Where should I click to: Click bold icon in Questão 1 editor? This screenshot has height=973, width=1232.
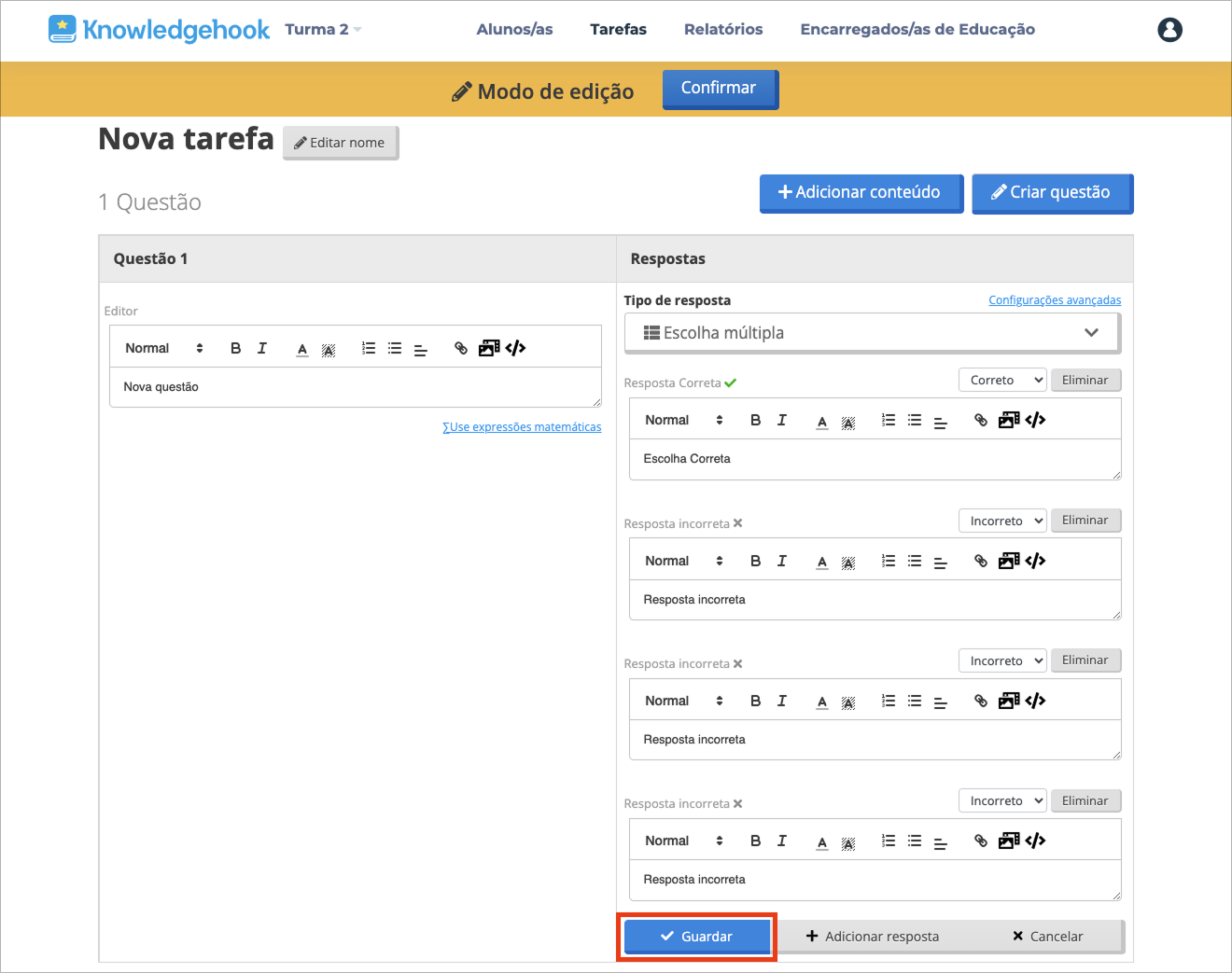coord(236,348)
